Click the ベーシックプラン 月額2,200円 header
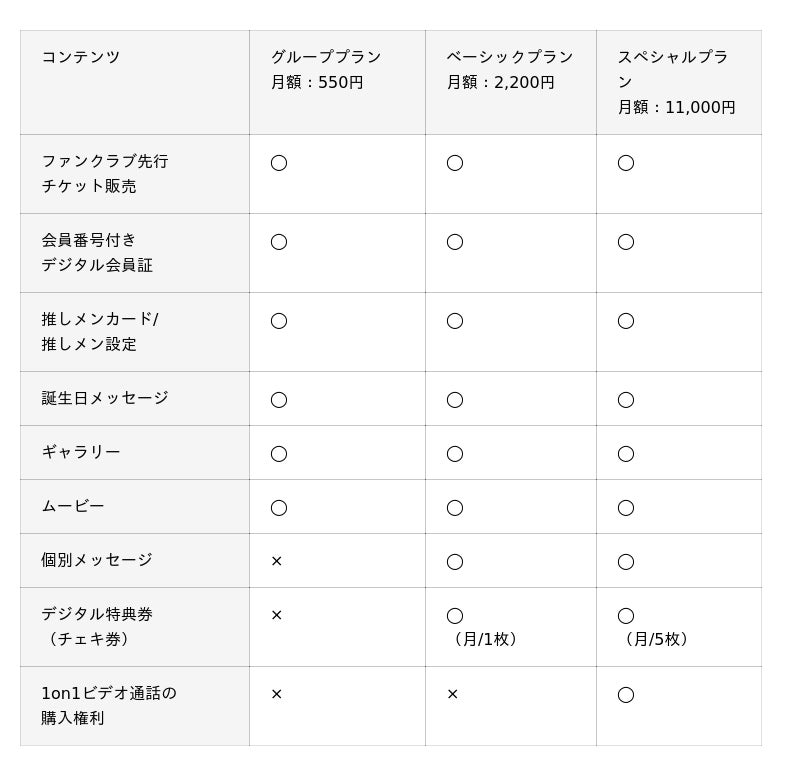Image resolution: width=800 pixels, height=776 pixels. [x=510, y=69]
